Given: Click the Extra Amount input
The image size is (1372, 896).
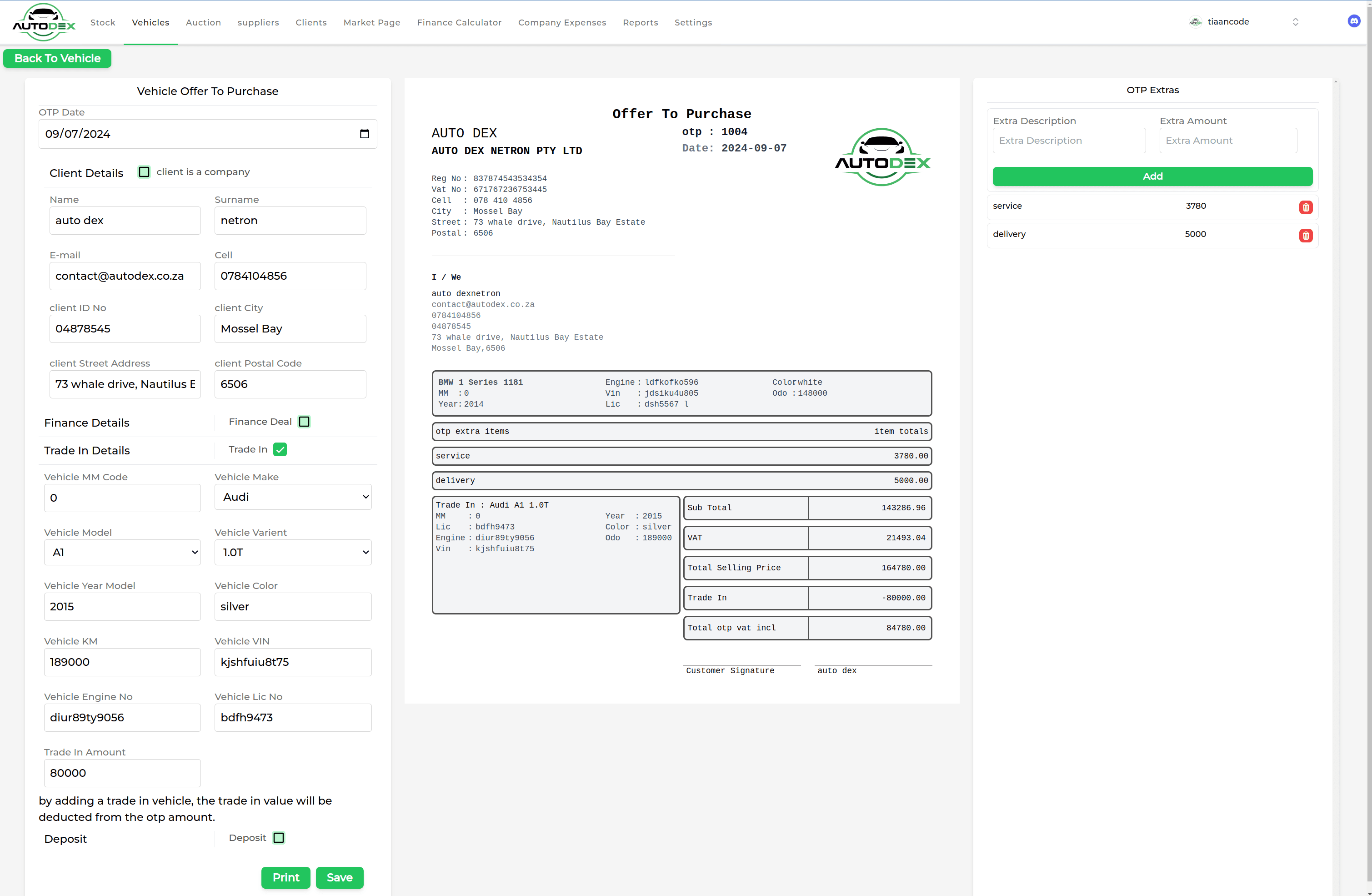Looking at the screenshot, I should click(1228, 141).
